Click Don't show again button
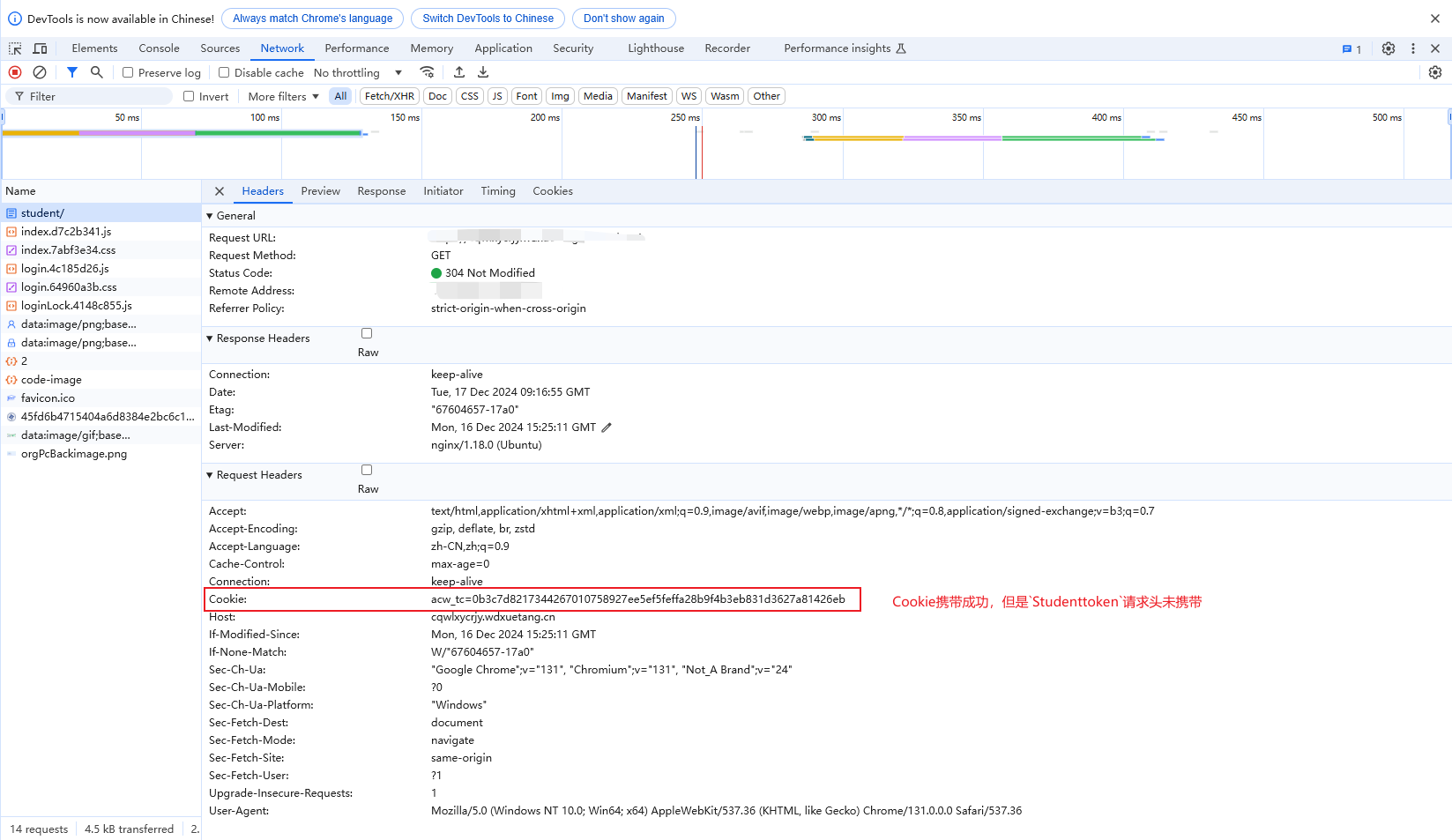The height and width of the screenshot is (840, 1452). coord(624,19)
